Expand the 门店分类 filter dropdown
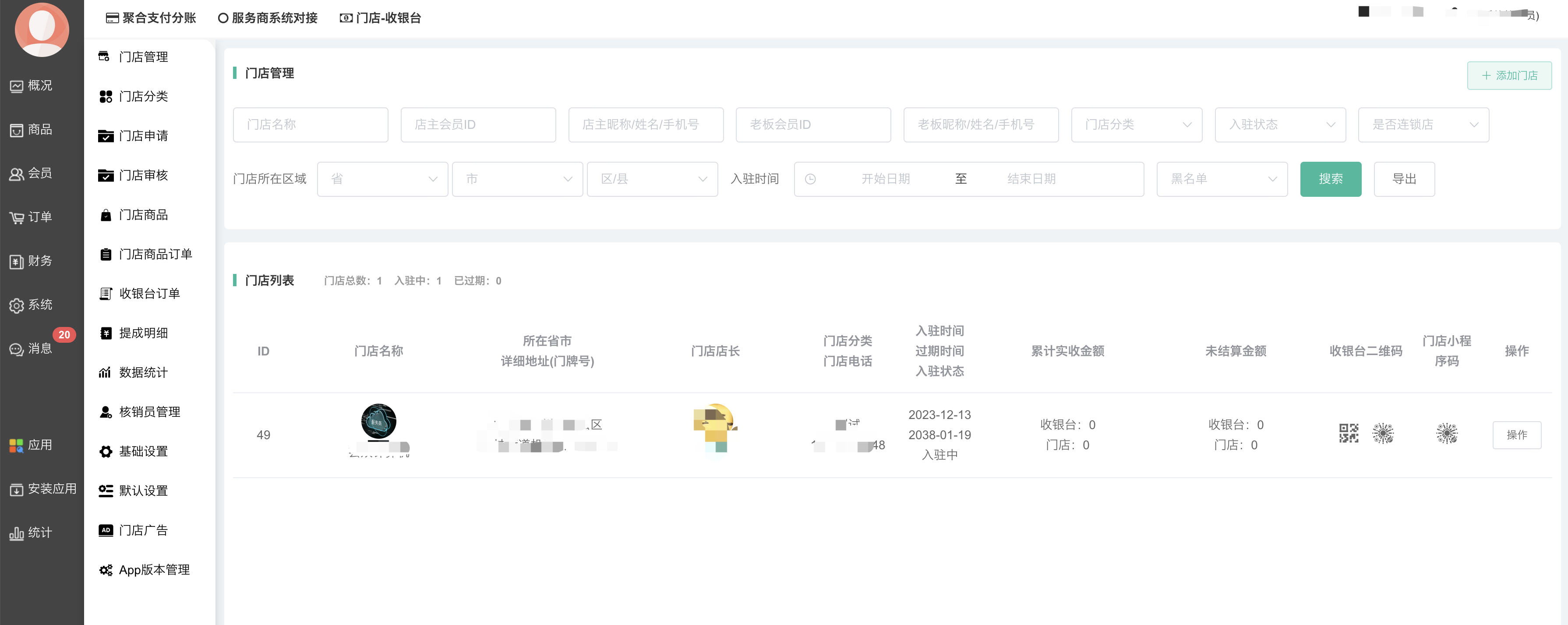Viewport: 1568px width, 625px height. (x=1136, y=125)
